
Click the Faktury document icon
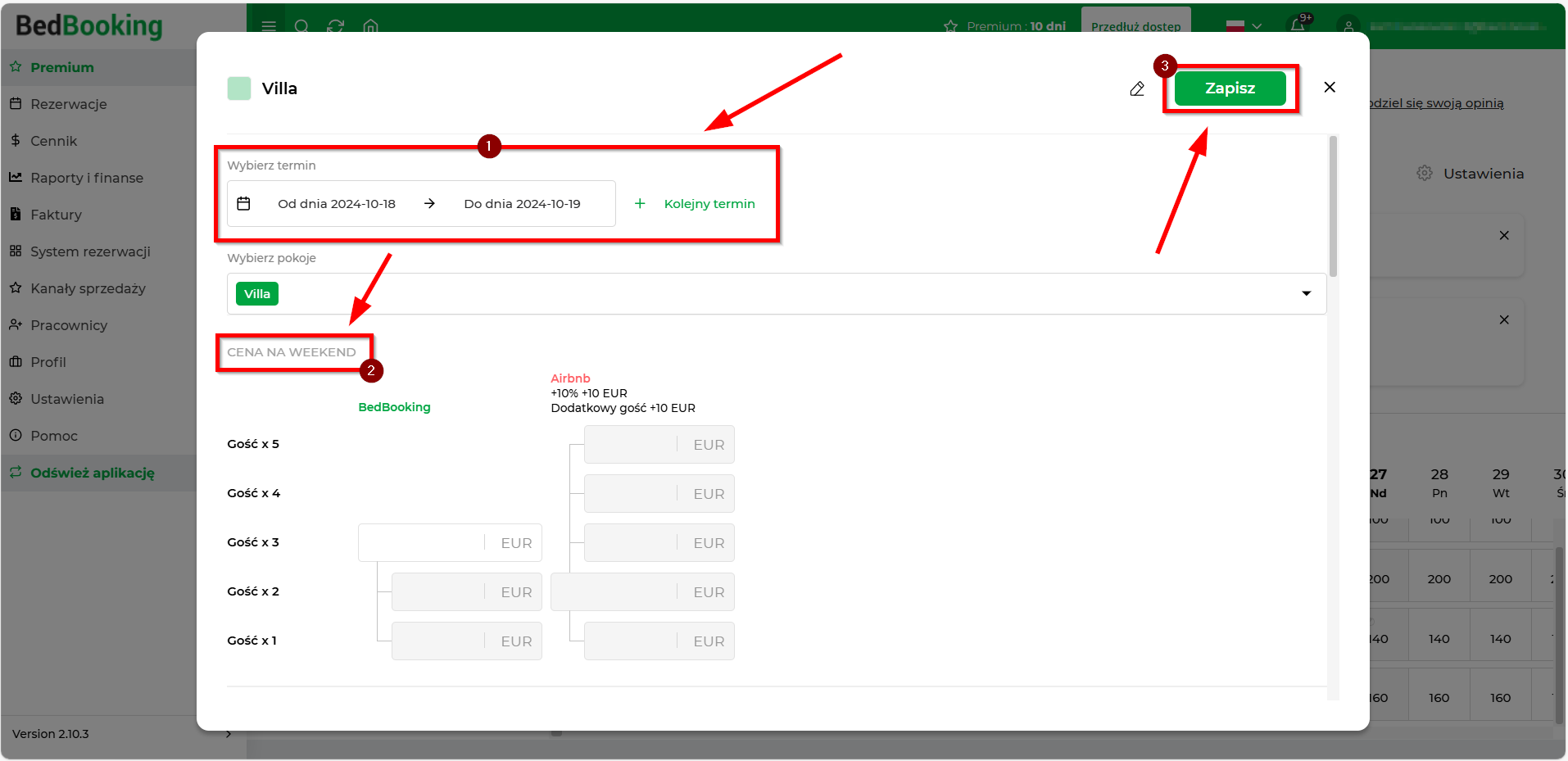(16, 214)
